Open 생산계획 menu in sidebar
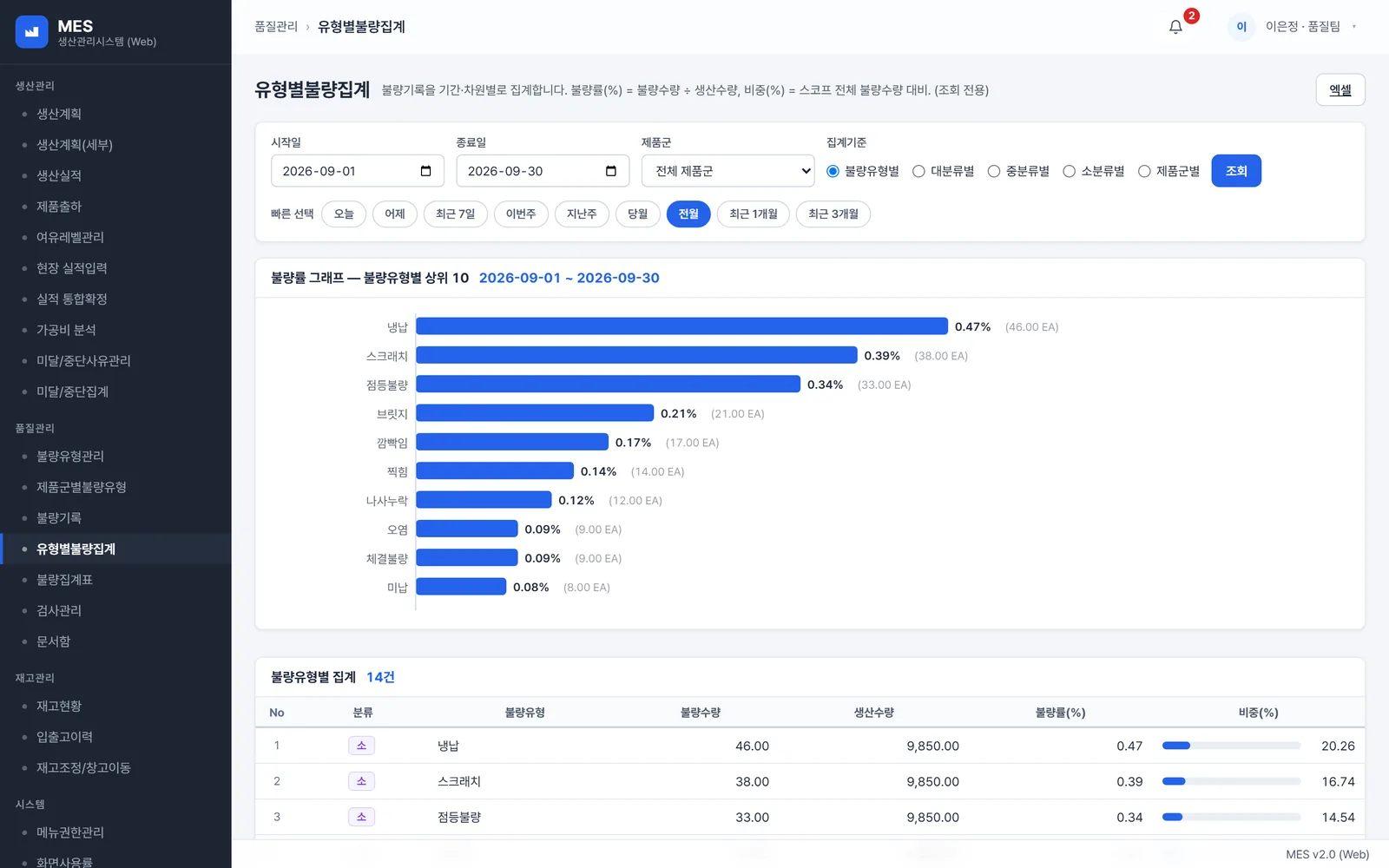The image size is (1389, 868). pyautogui.click(x=59, y=114)
